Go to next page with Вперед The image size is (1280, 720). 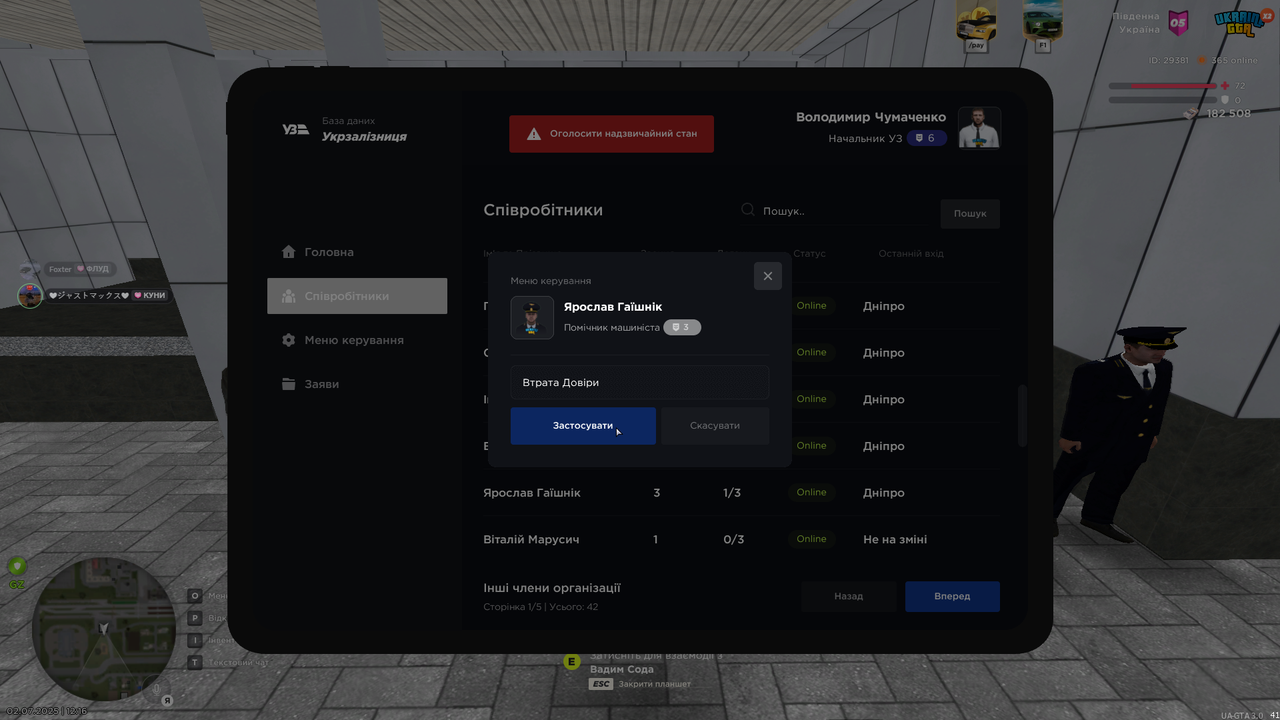[x=952, y=596]
